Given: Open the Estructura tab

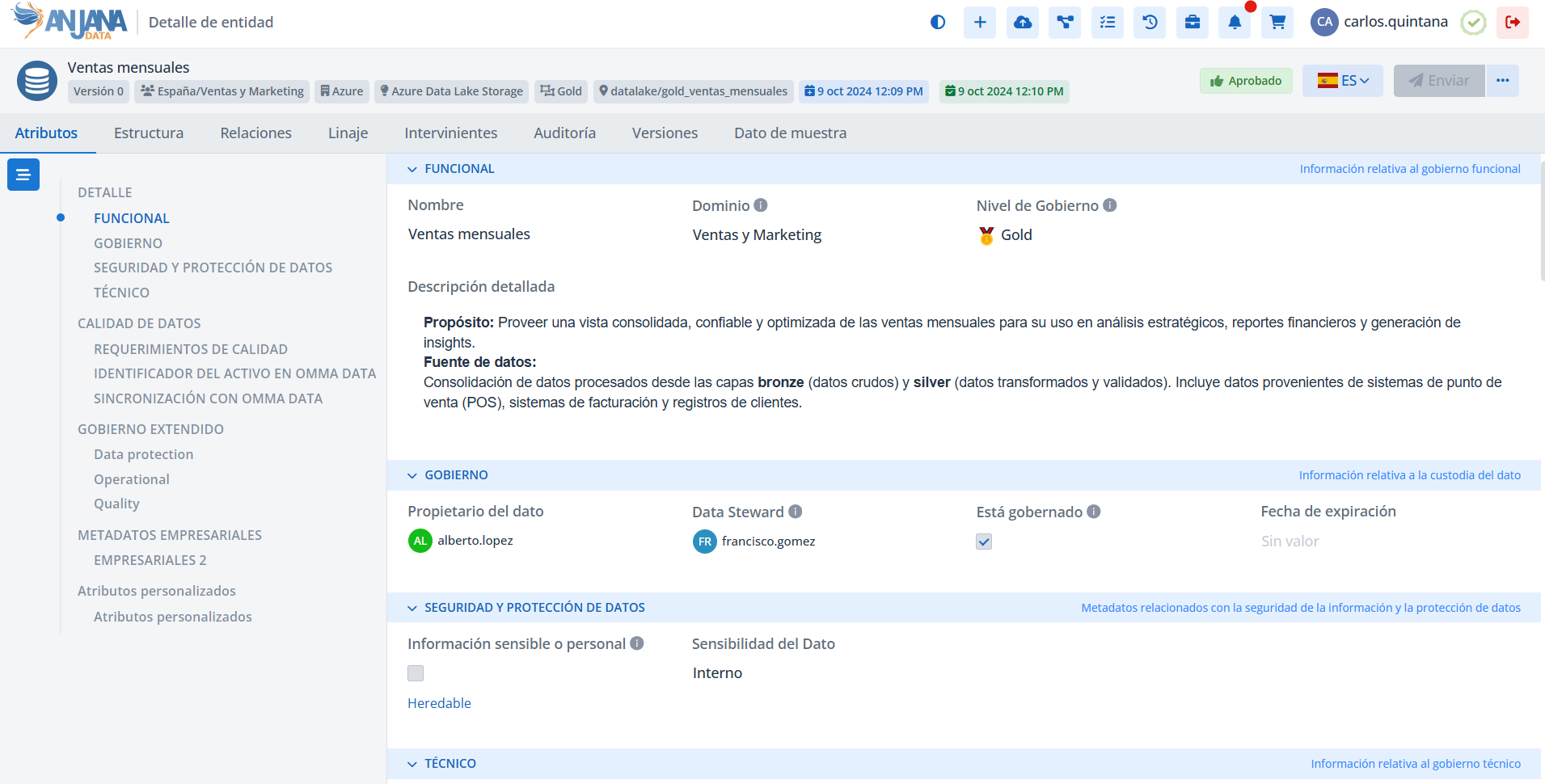Looking at the screenshot, I should [149, 133].
